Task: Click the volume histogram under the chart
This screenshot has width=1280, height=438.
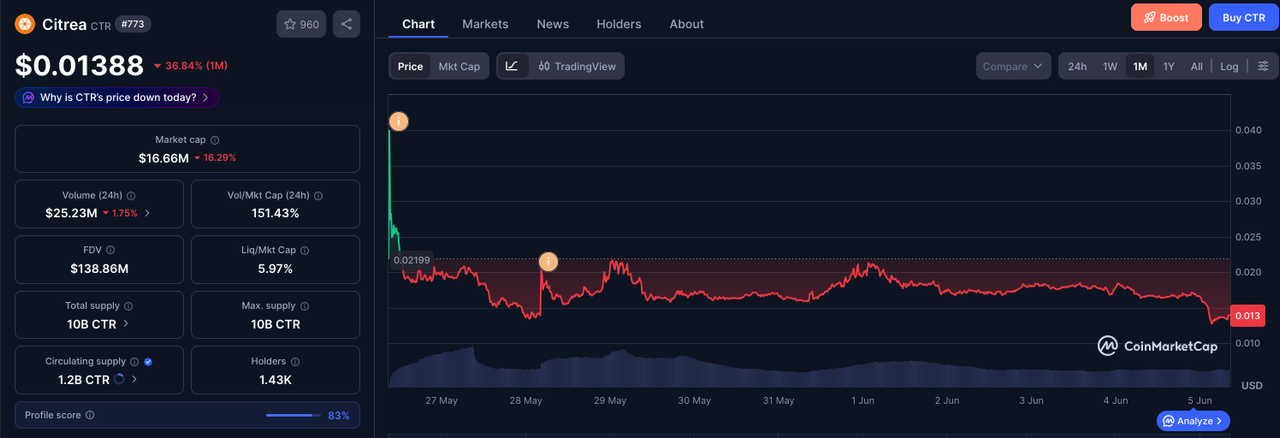Action: (808, 368)
